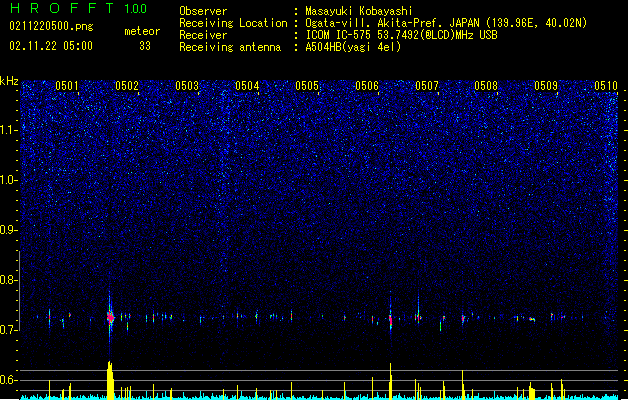The height and width of the screenshot is (400, 629).
Task: Click the 0.7 kHz axis label
Action: [9, 330]
